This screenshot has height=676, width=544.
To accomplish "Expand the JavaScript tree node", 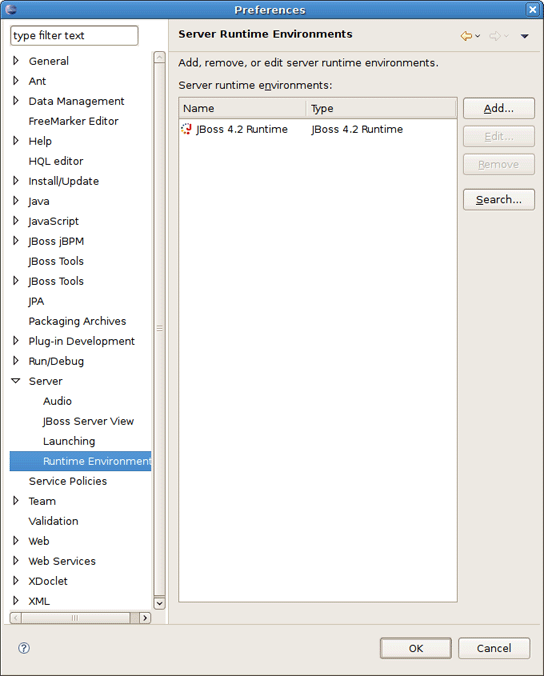I will [16, 221].
